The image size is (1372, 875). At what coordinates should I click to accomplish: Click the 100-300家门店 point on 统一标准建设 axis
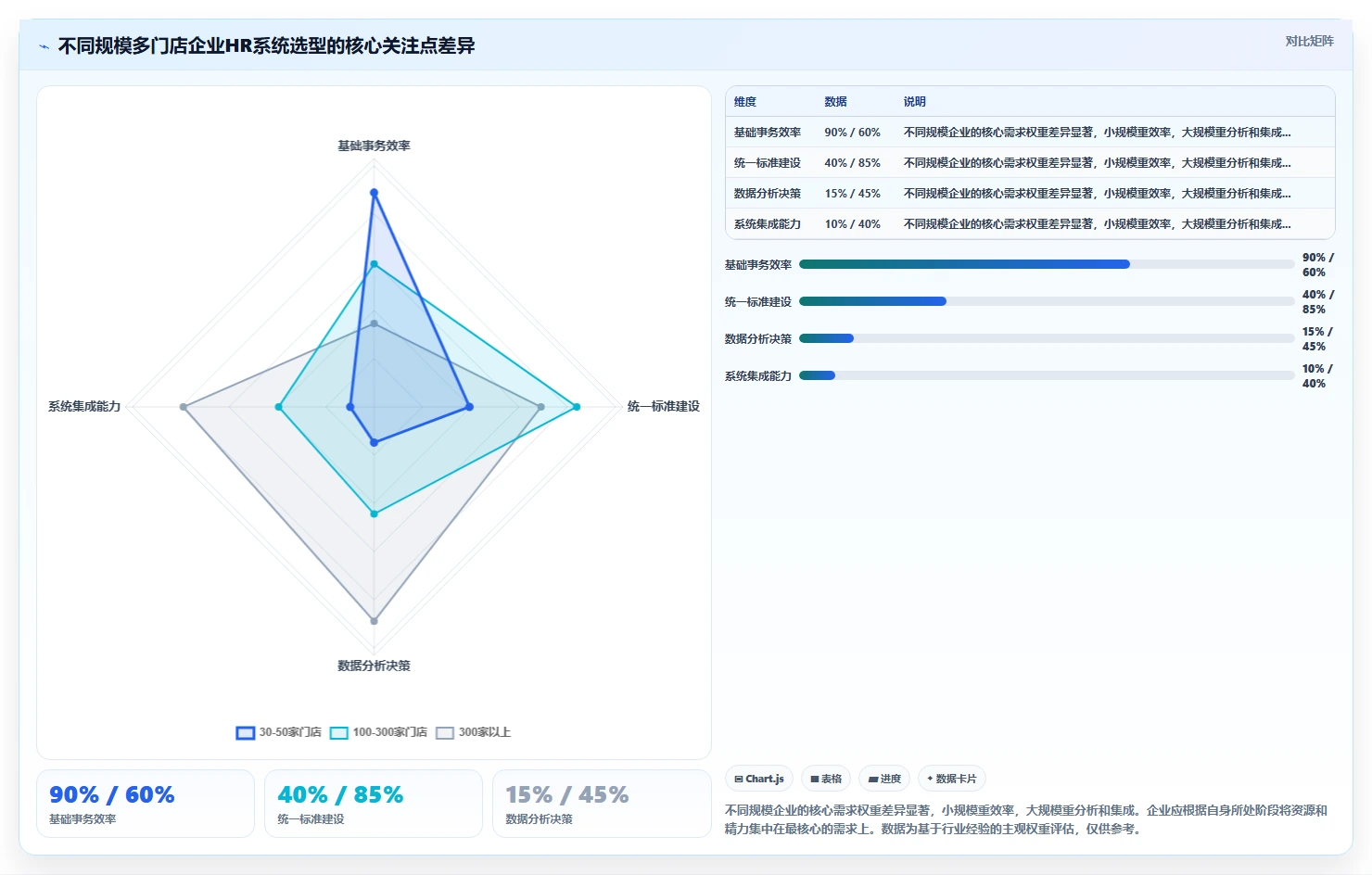[x=577, y=407]
